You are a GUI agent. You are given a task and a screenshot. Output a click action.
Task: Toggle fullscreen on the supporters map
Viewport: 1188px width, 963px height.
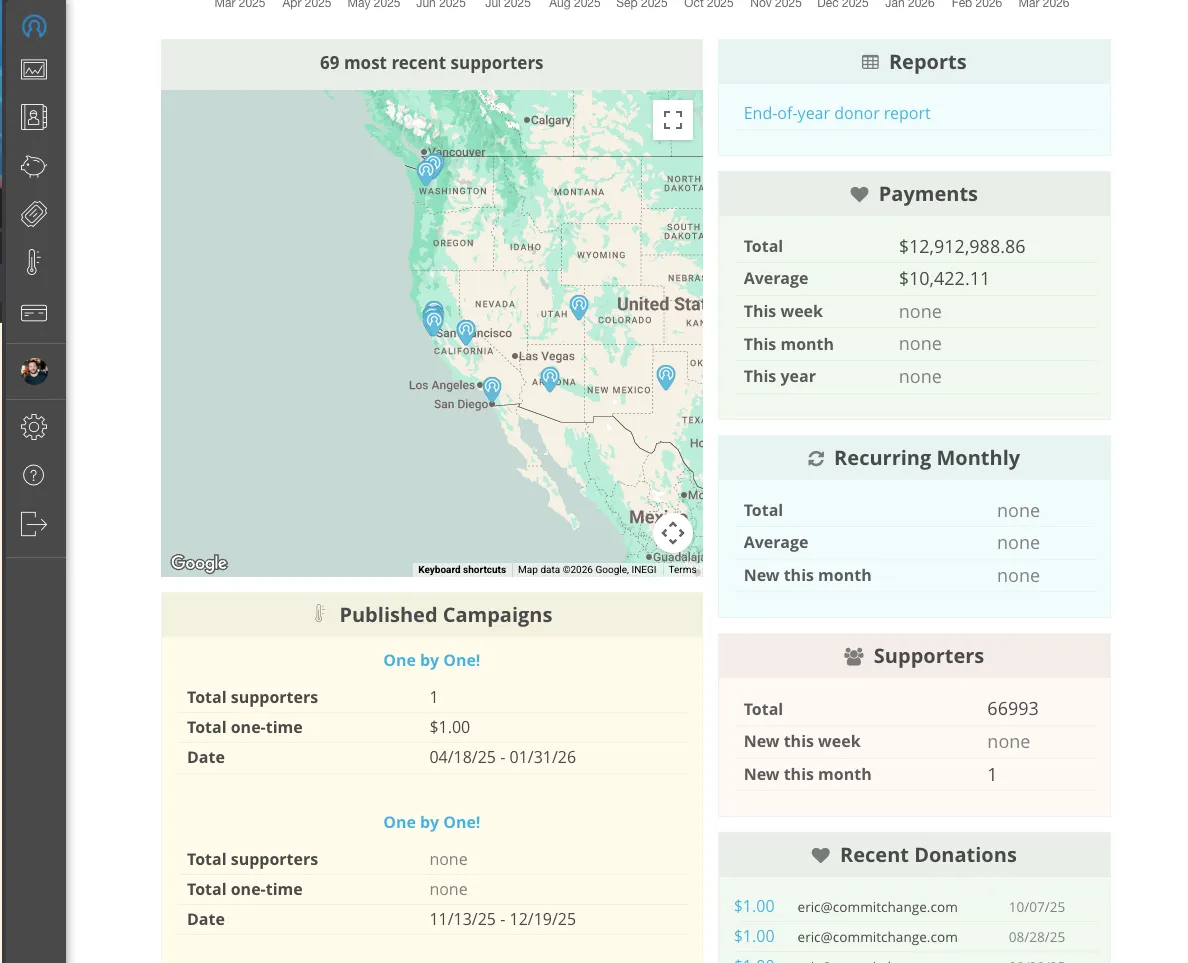click(x=673, y=119)
